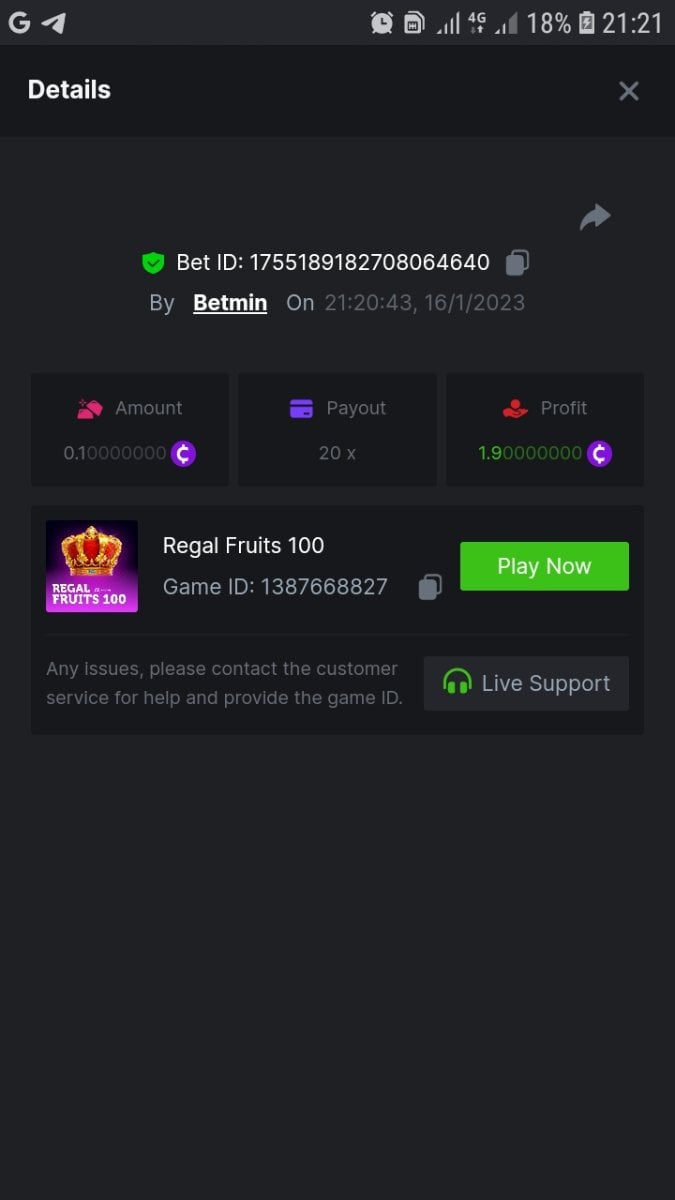This screenshot has width=675, height=1200.
Task: Click the Bet ID text
Action: [x=333, y=262]
